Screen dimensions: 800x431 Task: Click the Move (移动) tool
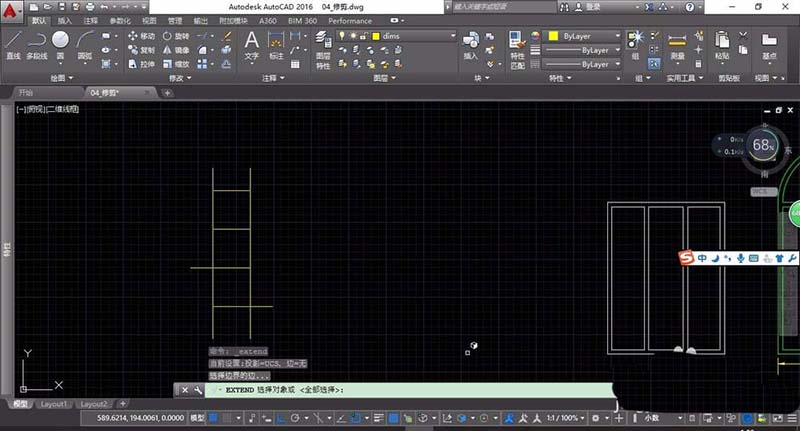141,35
